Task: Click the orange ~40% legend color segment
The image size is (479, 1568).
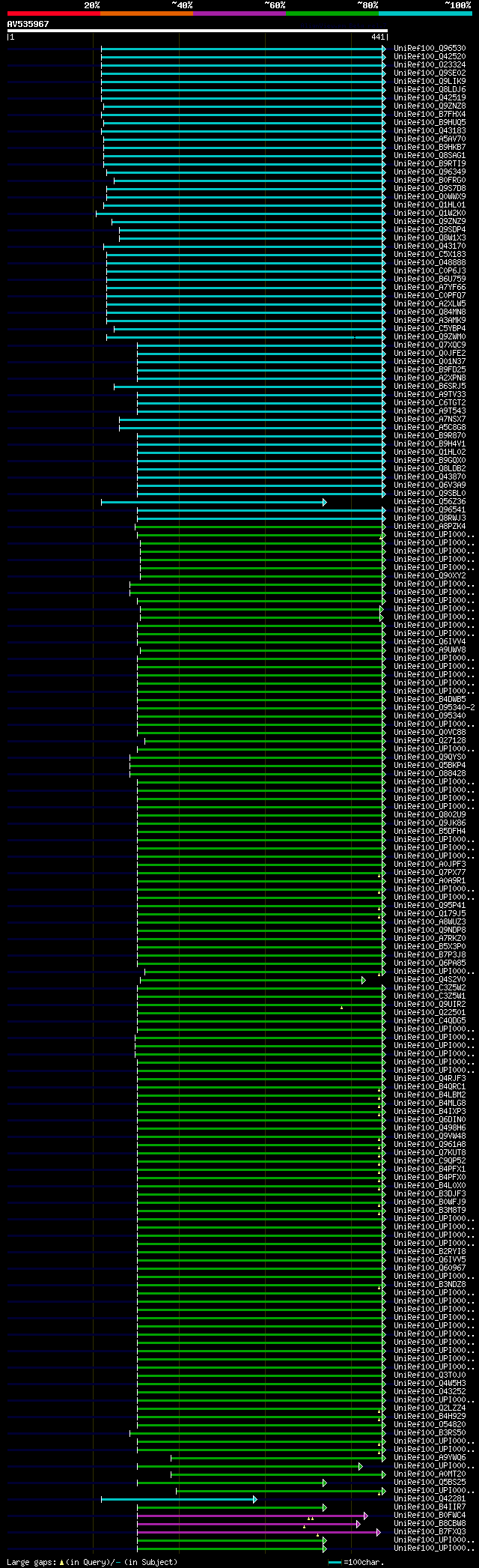Action: click(x=147, y=13)
